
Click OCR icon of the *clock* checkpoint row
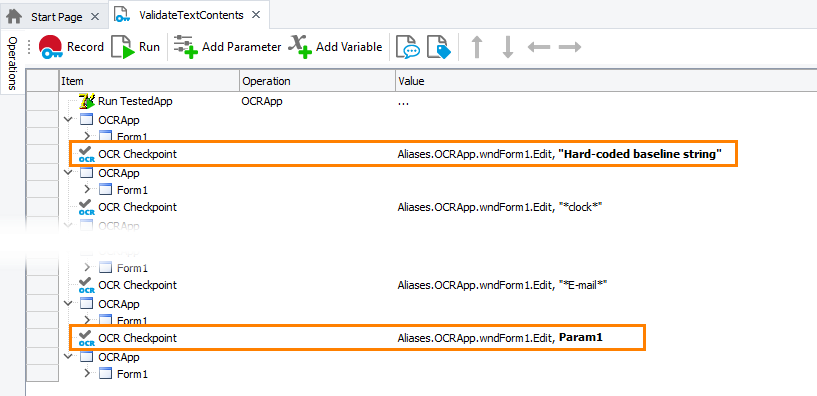coord(86,207)
